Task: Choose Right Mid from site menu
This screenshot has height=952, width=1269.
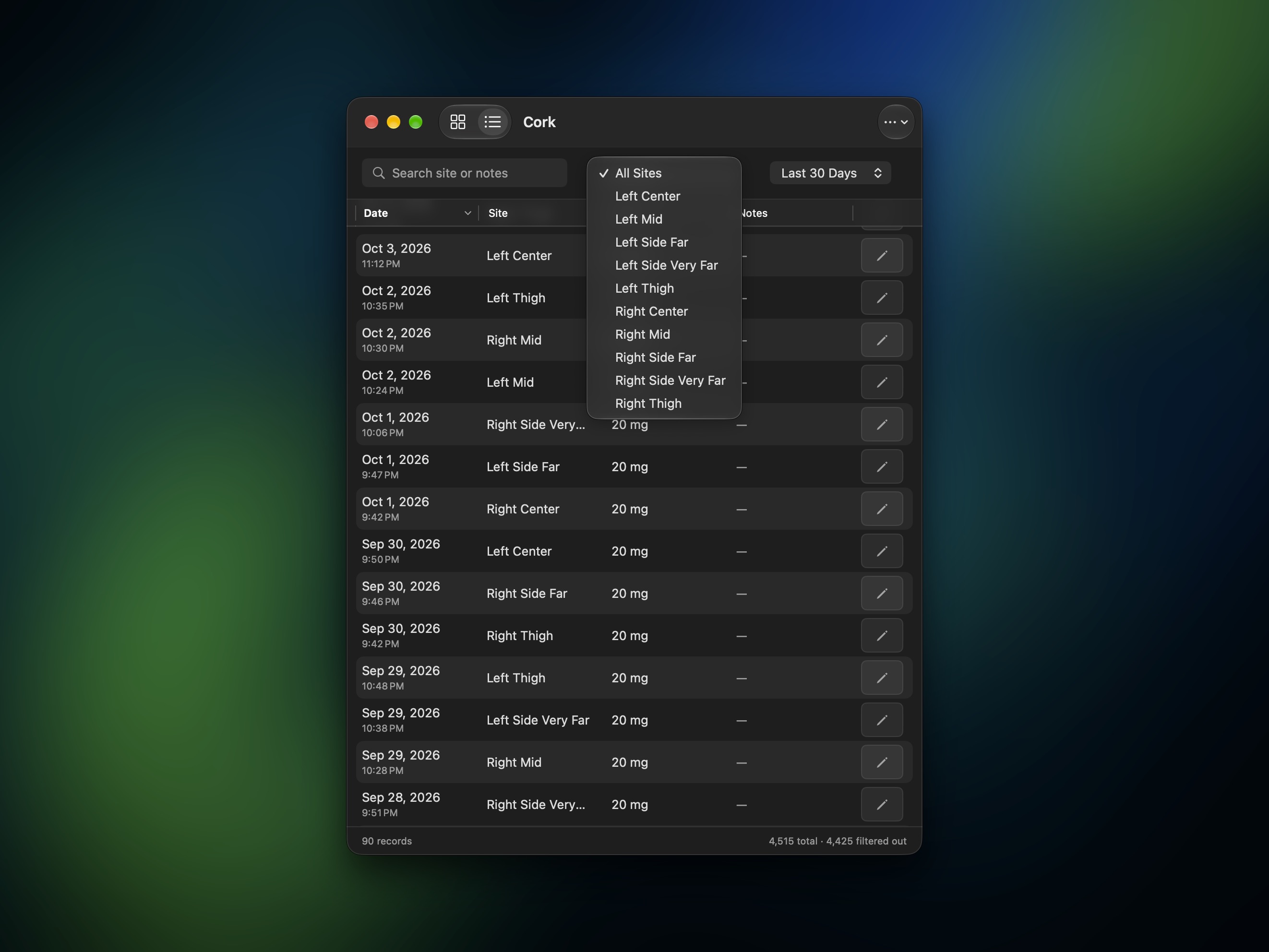Action: point(664,334)
